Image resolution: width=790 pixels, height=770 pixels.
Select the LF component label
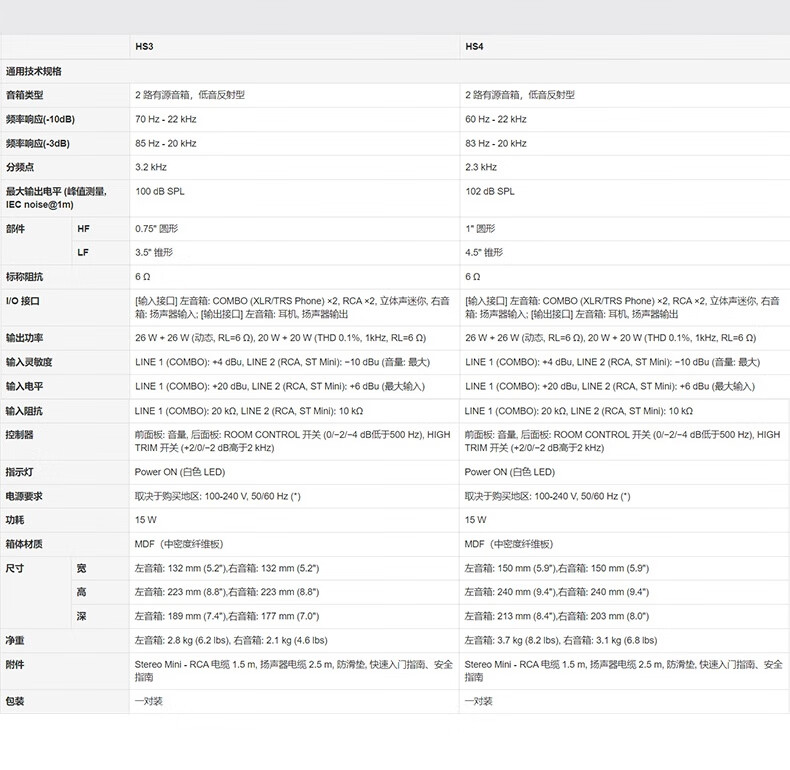(83, 252)
